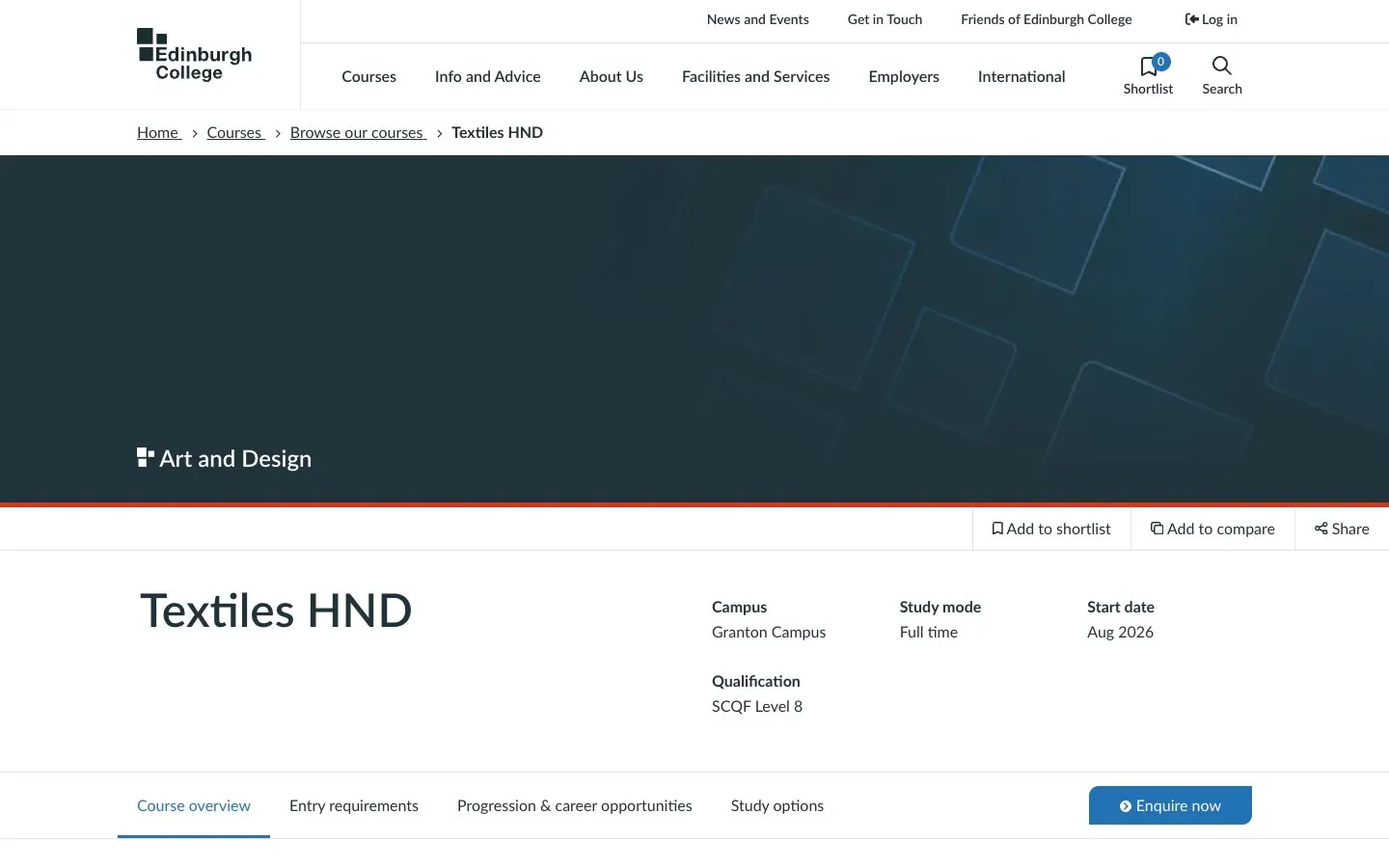Go to Get in Touch page

pos(885,19)
